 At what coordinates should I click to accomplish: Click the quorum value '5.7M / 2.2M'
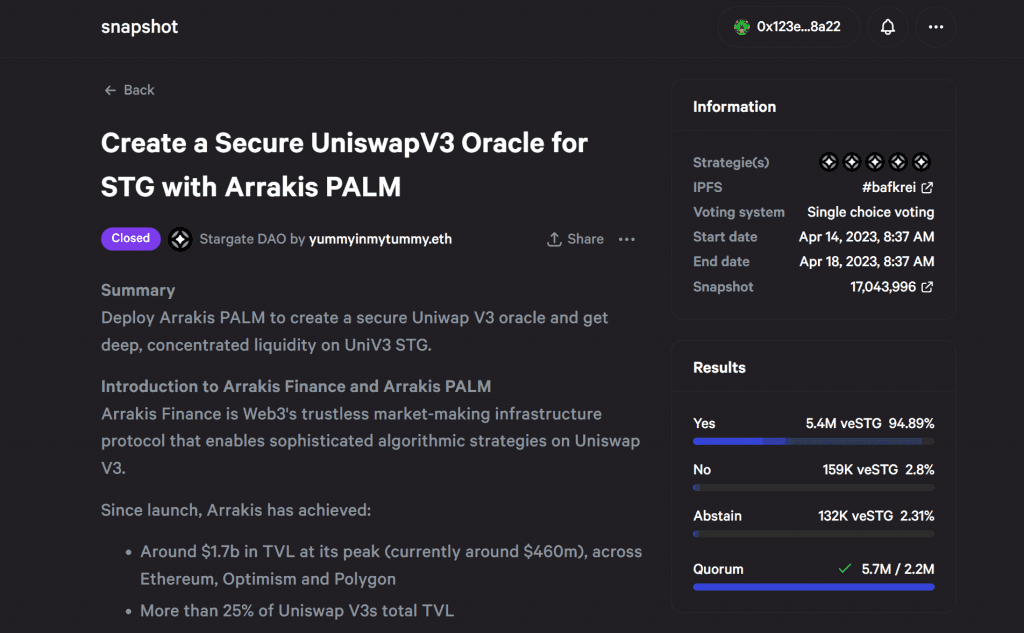pos(898,569)
